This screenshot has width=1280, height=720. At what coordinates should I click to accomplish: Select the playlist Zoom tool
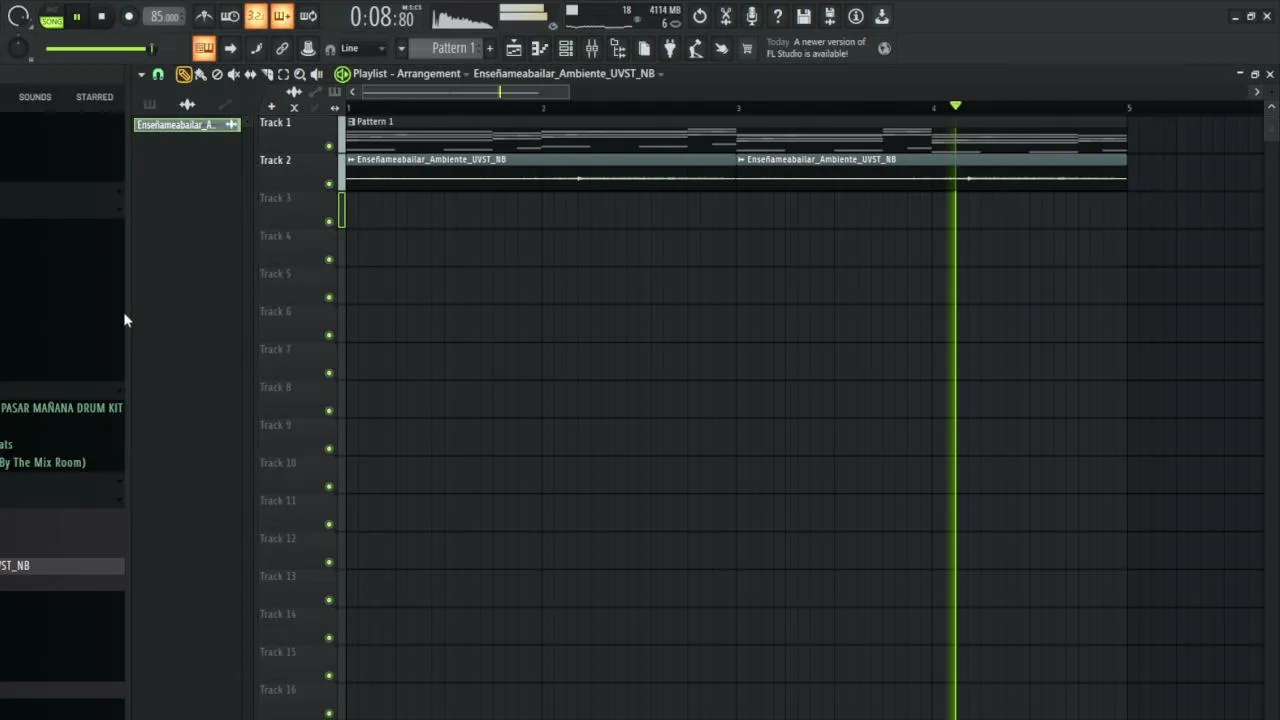[300, 74]
